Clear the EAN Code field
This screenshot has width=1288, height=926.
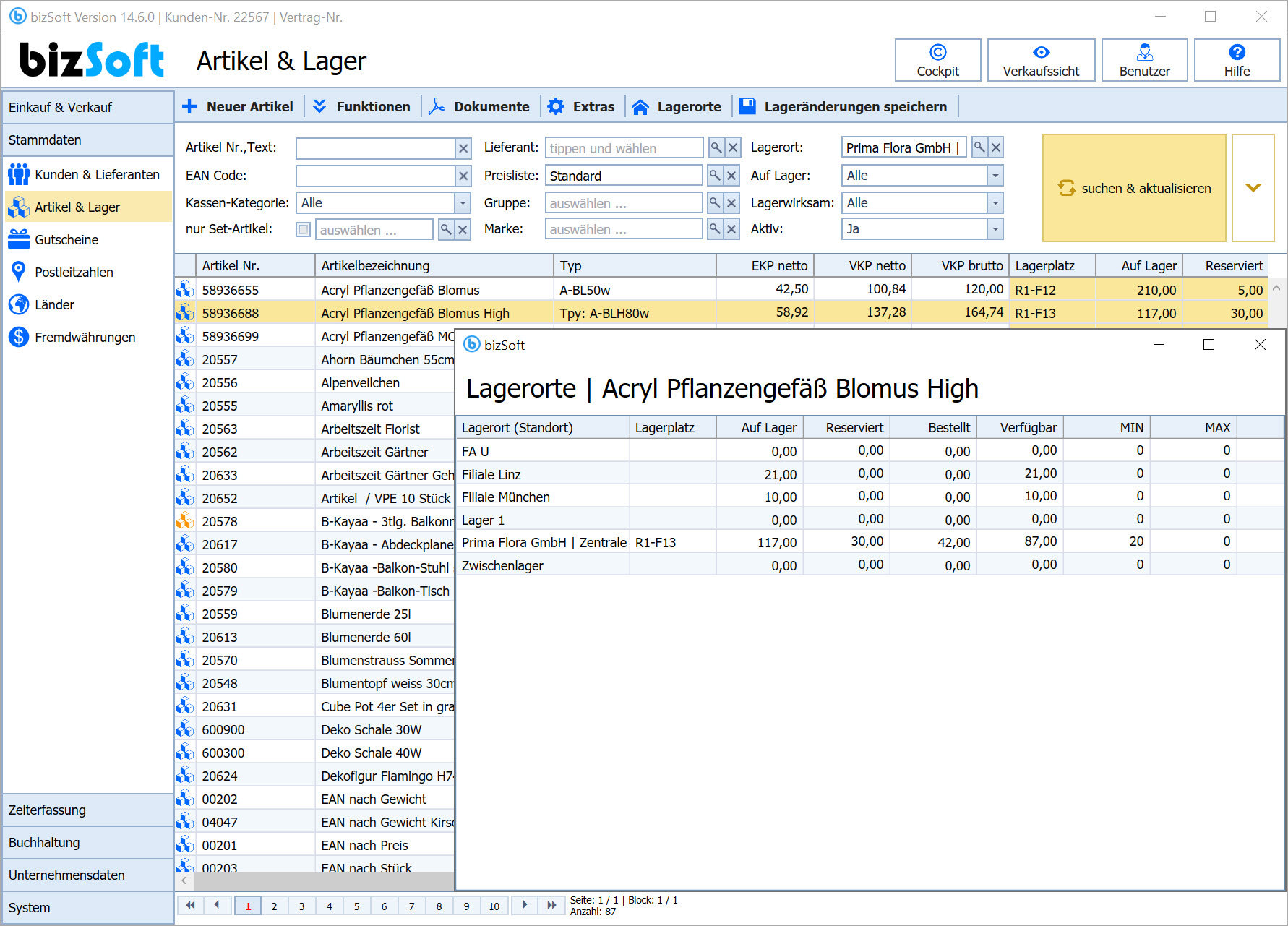463,176
